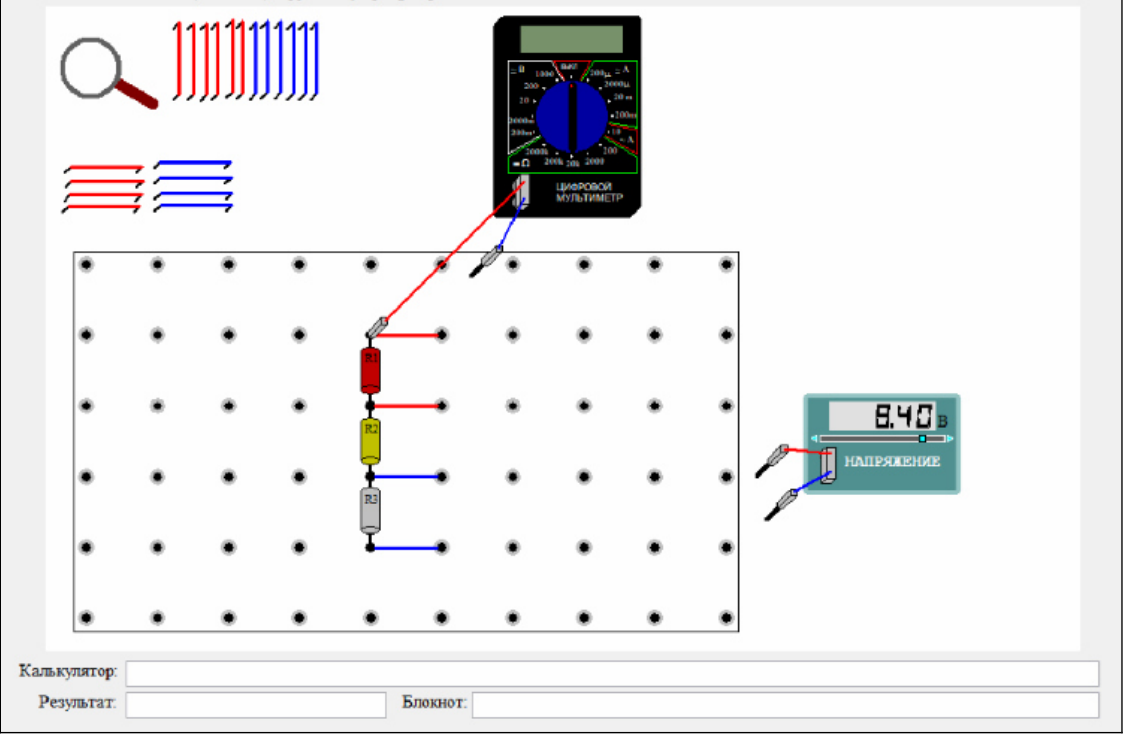Viewport: 1123px width, 734px height.
Task: Grab the multimeter's blue probe tip
Action: [486, 261]
